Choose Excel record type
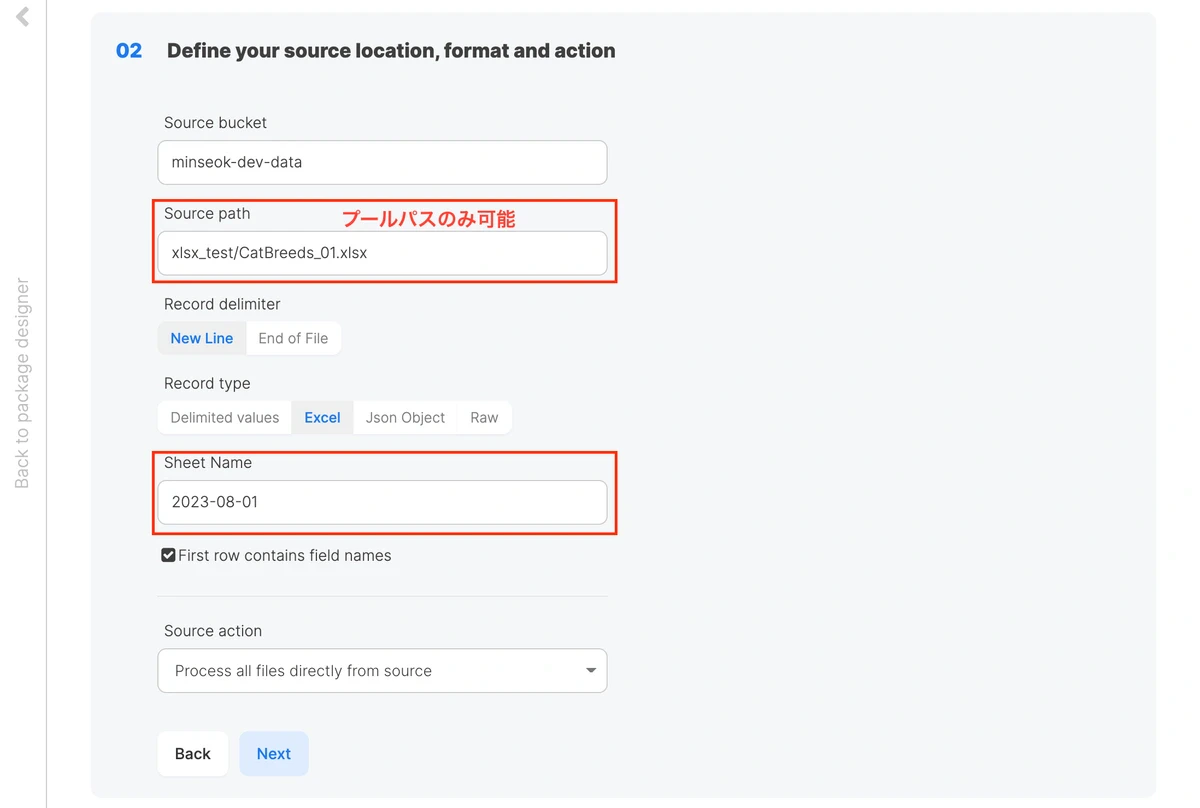The image size is (1200, 808). 322,418
